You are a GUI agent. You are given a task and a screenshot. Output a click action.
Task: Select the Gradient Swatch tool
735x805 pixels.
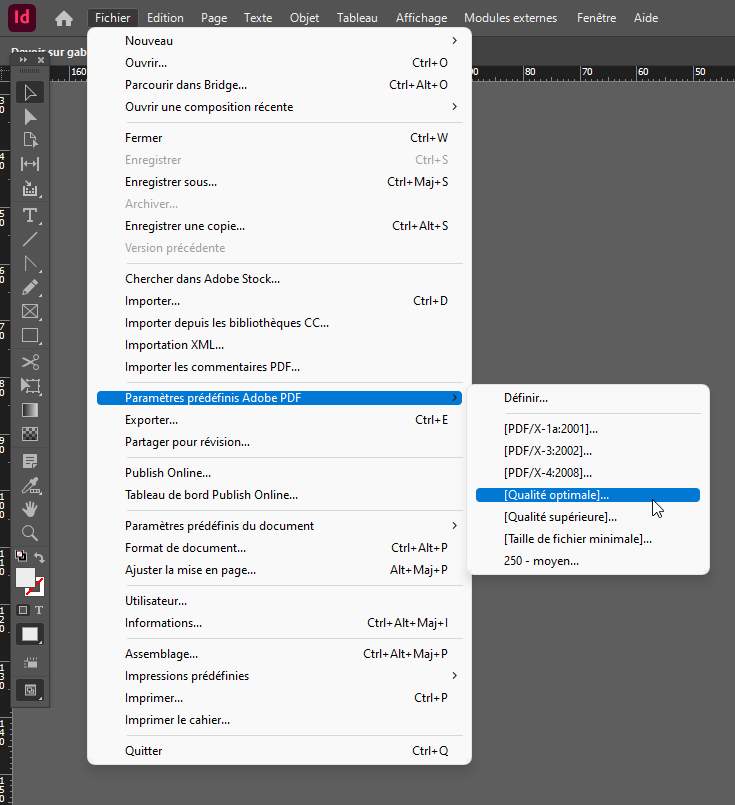[x=30, y=410]
